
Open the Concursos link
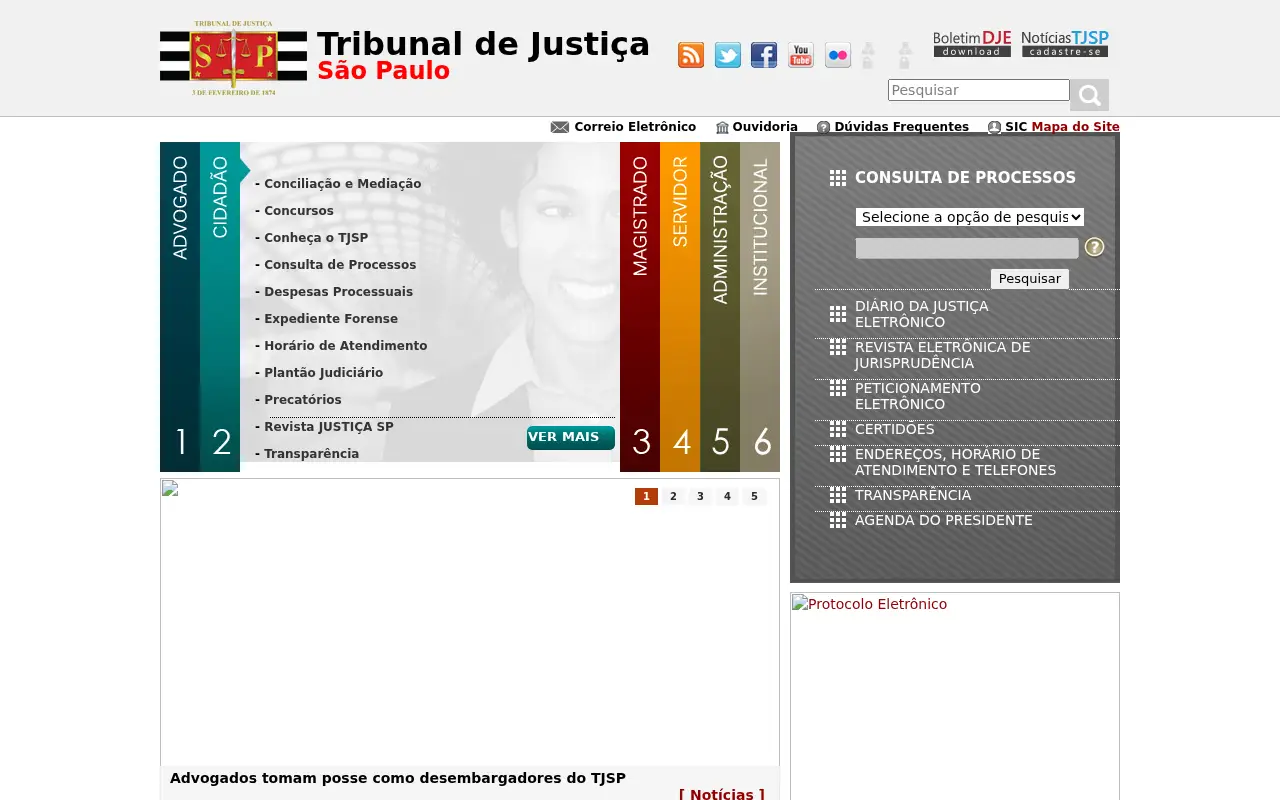point(299,211)
